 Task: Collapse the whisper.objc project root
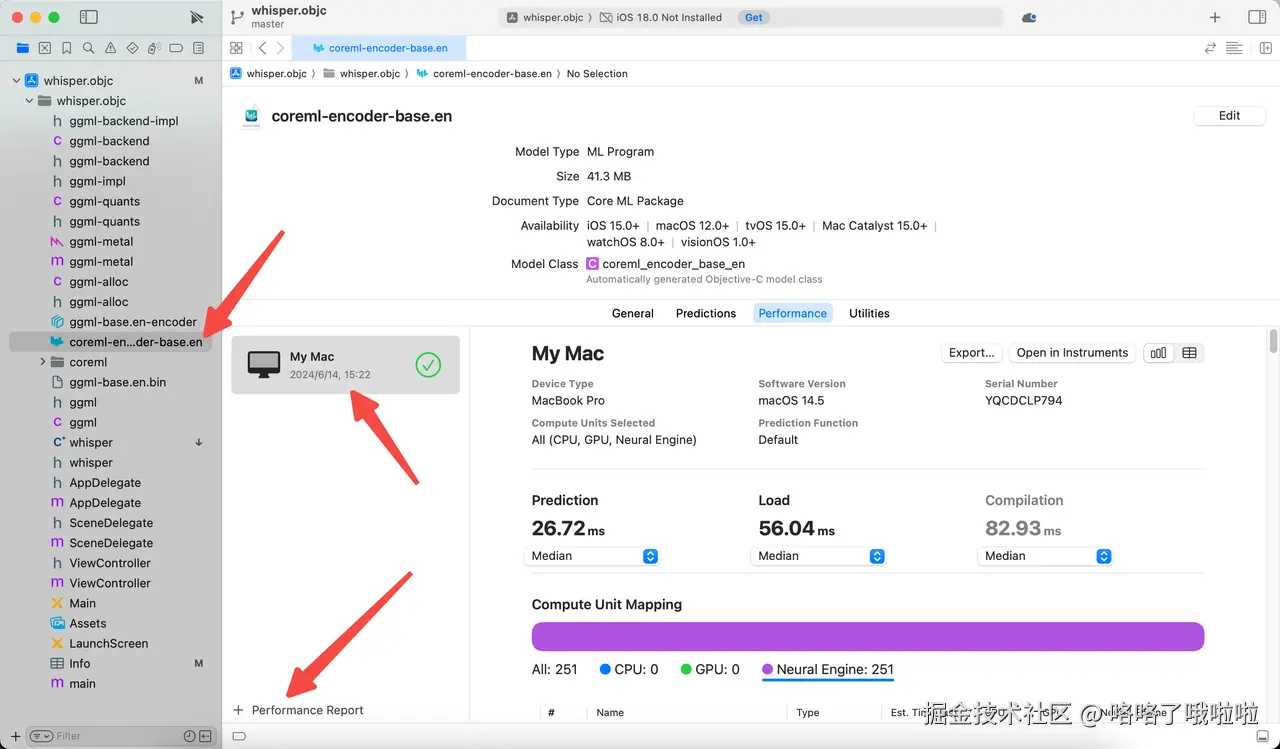point(16,81)
